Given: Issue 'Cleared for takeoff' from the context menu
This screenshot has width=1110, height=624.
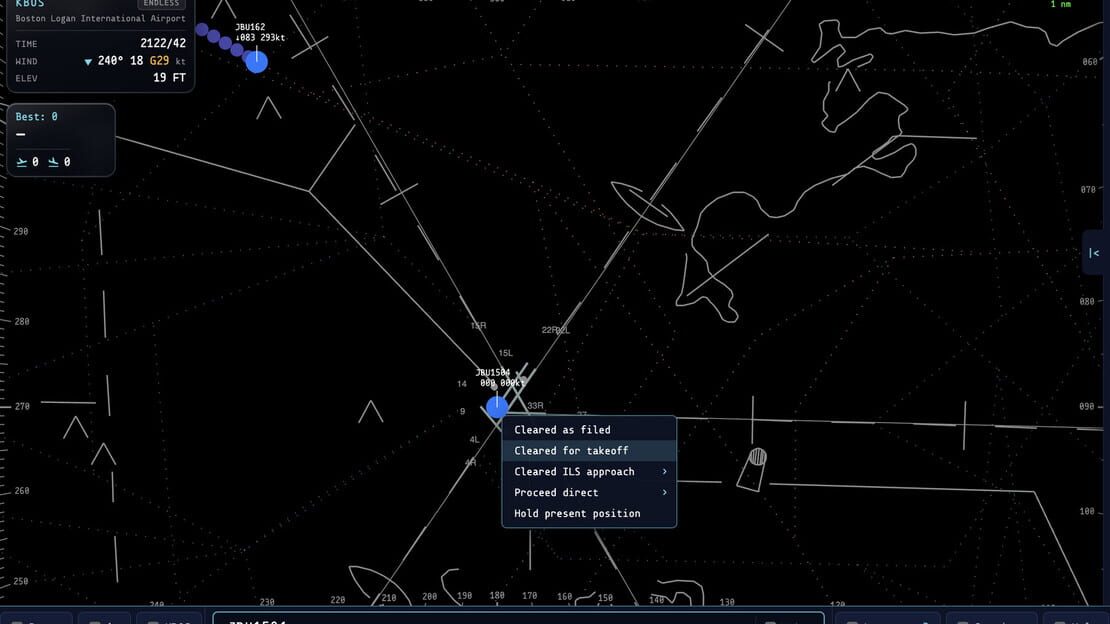Looking at the screenshot, I should click(589, 450).
